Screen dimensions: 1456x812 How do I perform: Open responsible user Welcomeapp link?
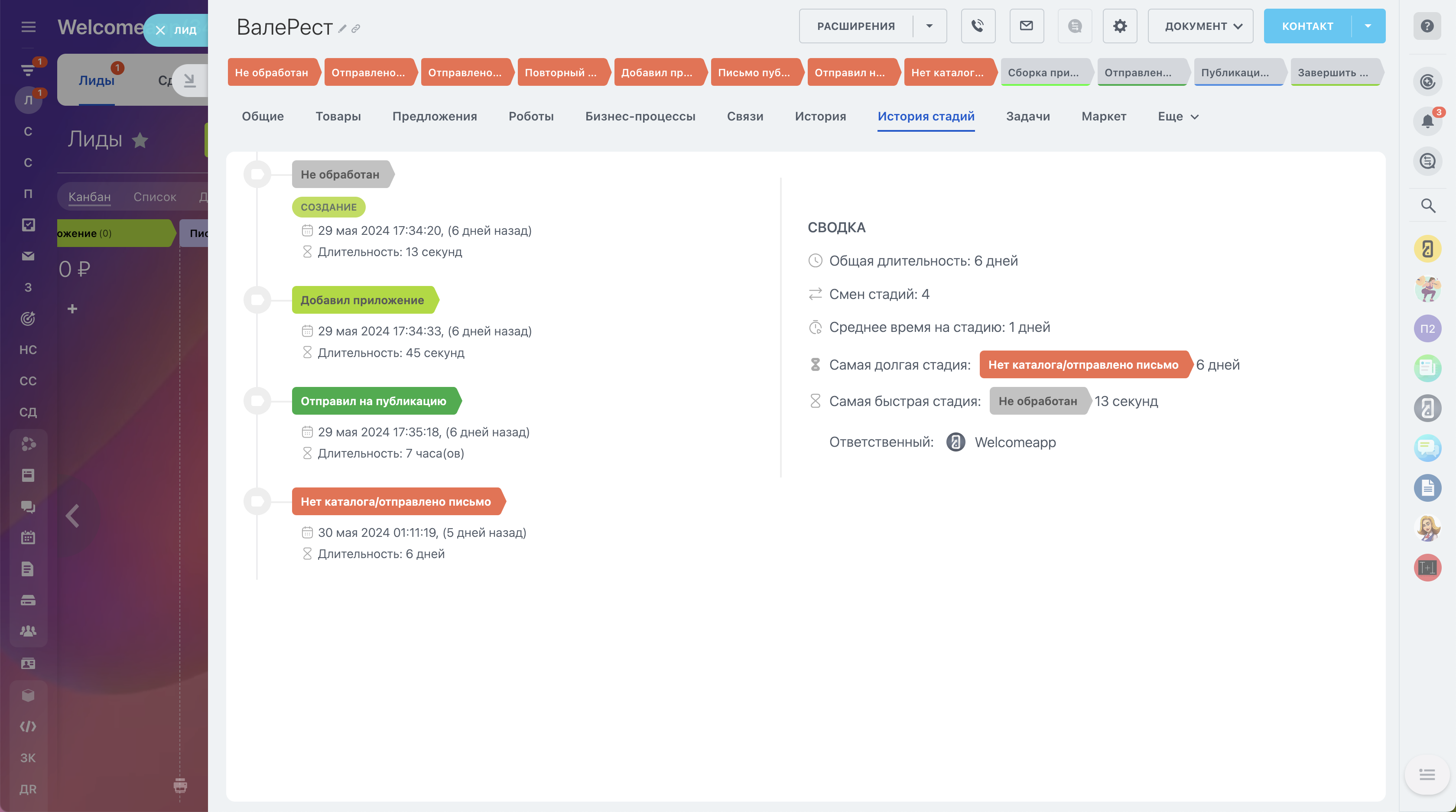pyautogui.click(x=1015, y=442)
